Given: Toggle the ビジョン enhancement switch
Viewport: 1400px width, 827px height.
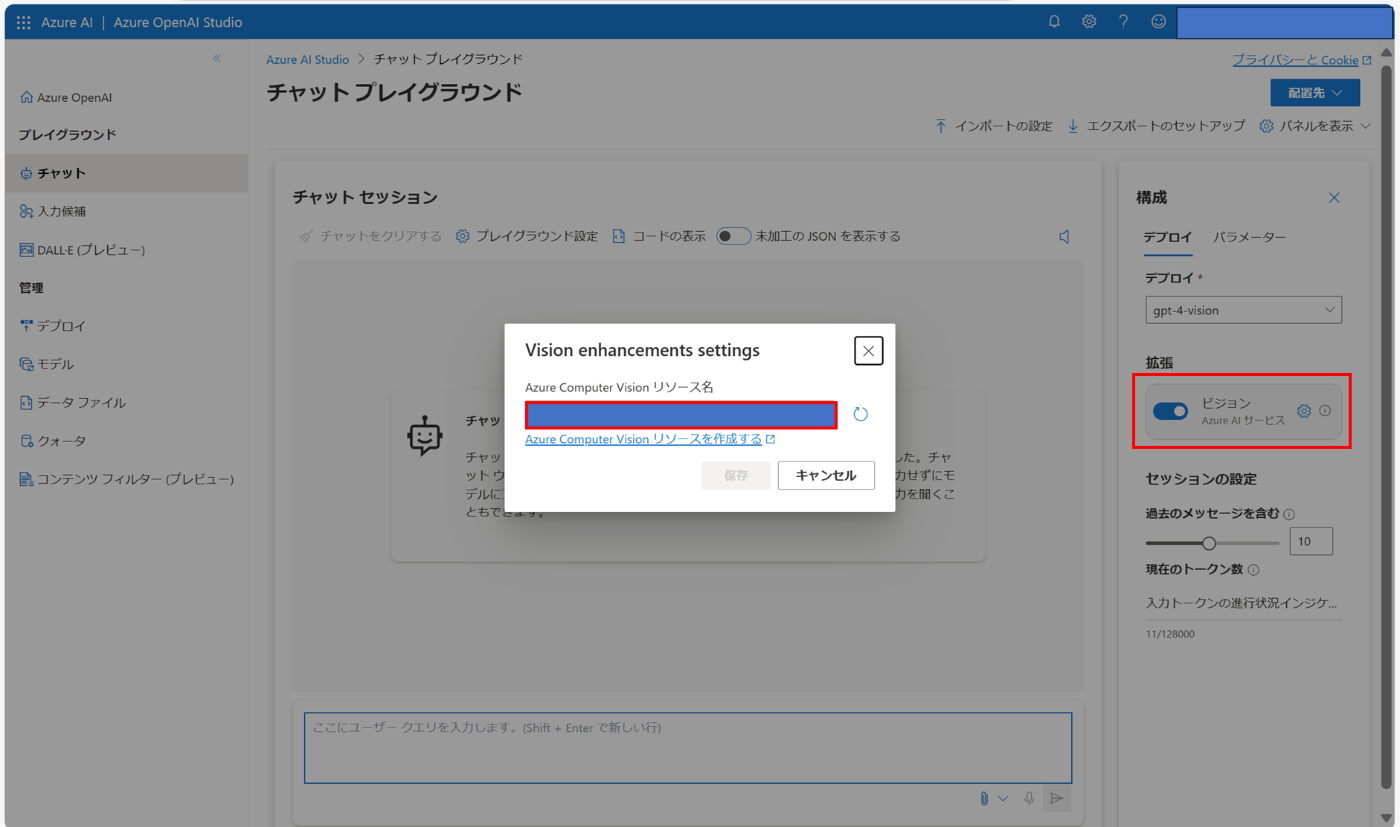Looking at the screenshot, I should coord(1170,411).
